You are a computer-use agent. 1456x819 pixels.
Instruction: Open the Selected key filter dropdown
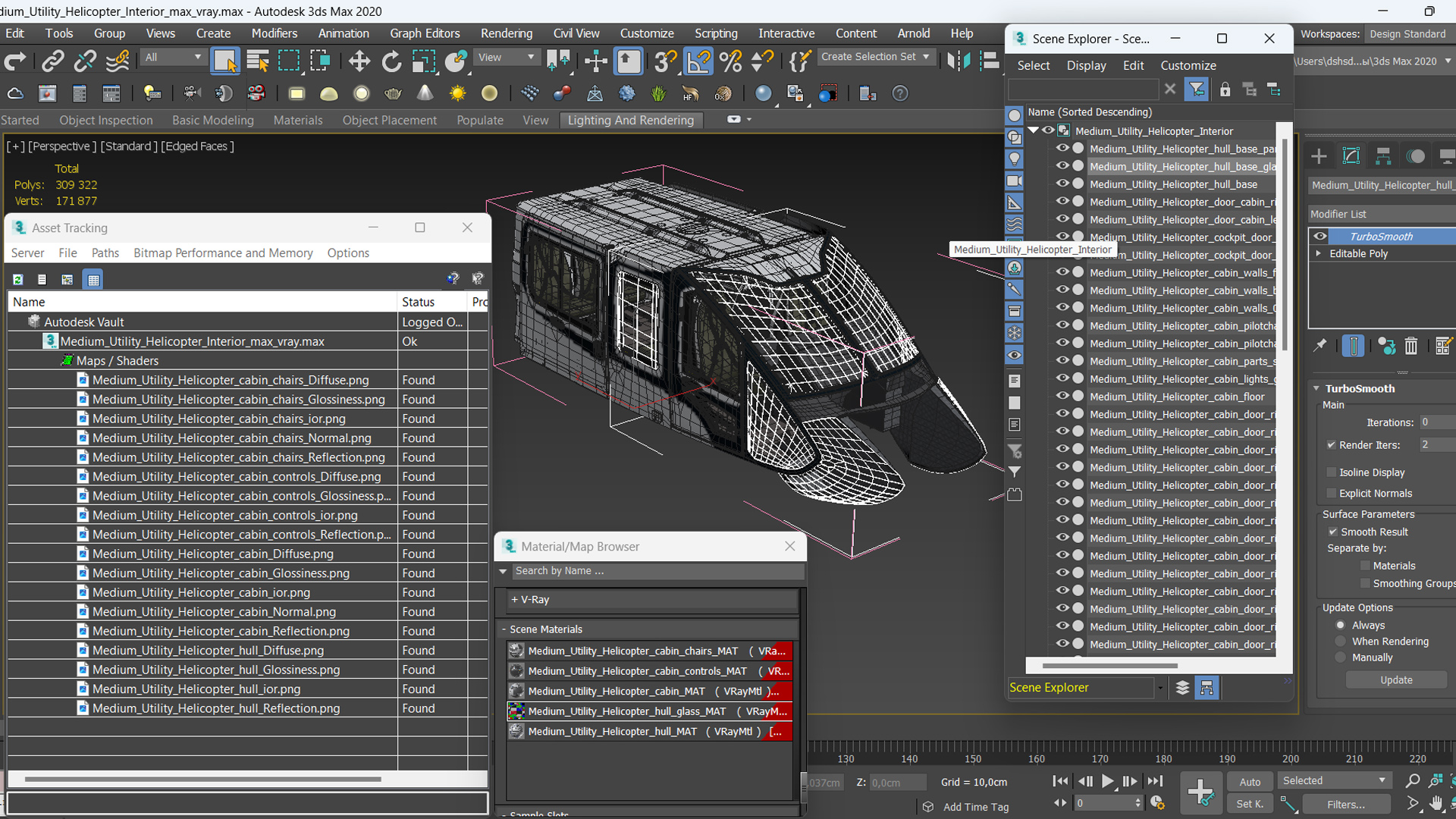(1333, 780)
